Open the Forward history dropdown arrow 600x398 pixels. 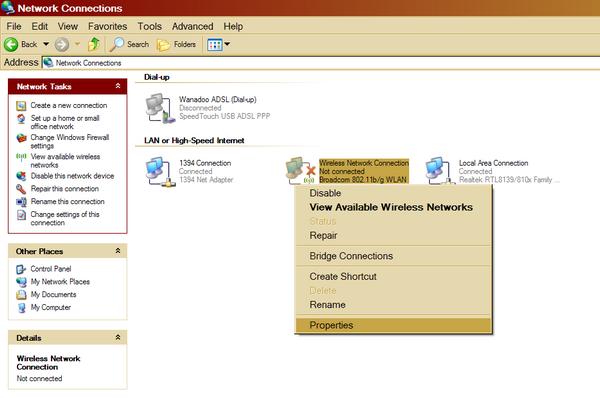pos(78,44)
